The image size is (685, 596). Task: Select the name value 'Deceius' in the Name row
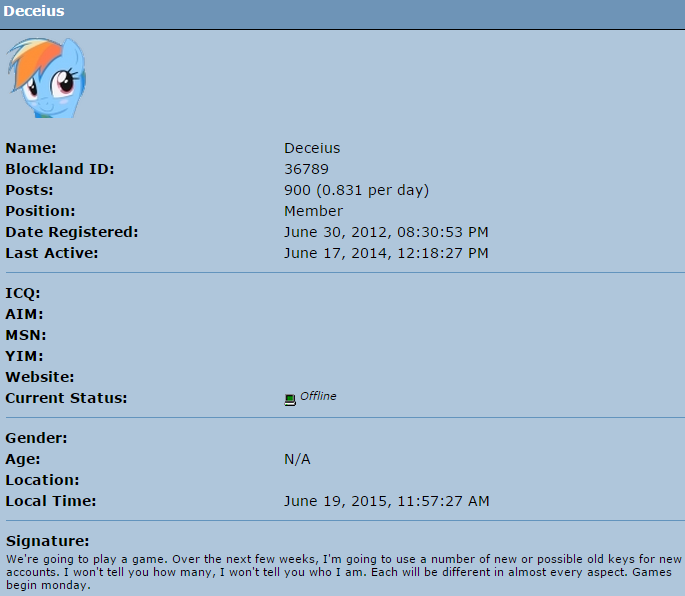pos(312,148)
